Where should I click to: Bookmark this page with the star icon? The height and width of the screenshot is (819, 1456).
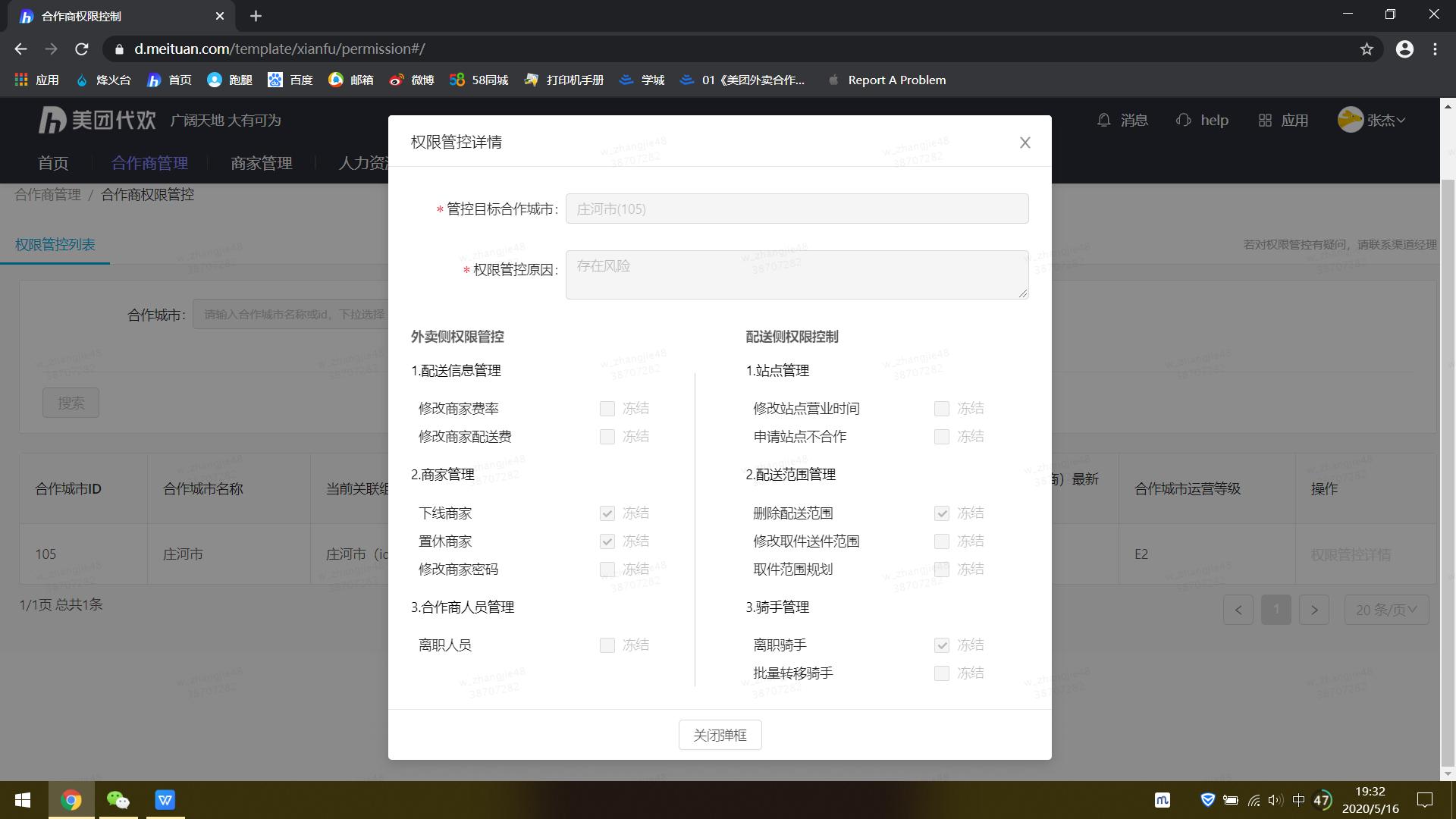point(1367,49)
